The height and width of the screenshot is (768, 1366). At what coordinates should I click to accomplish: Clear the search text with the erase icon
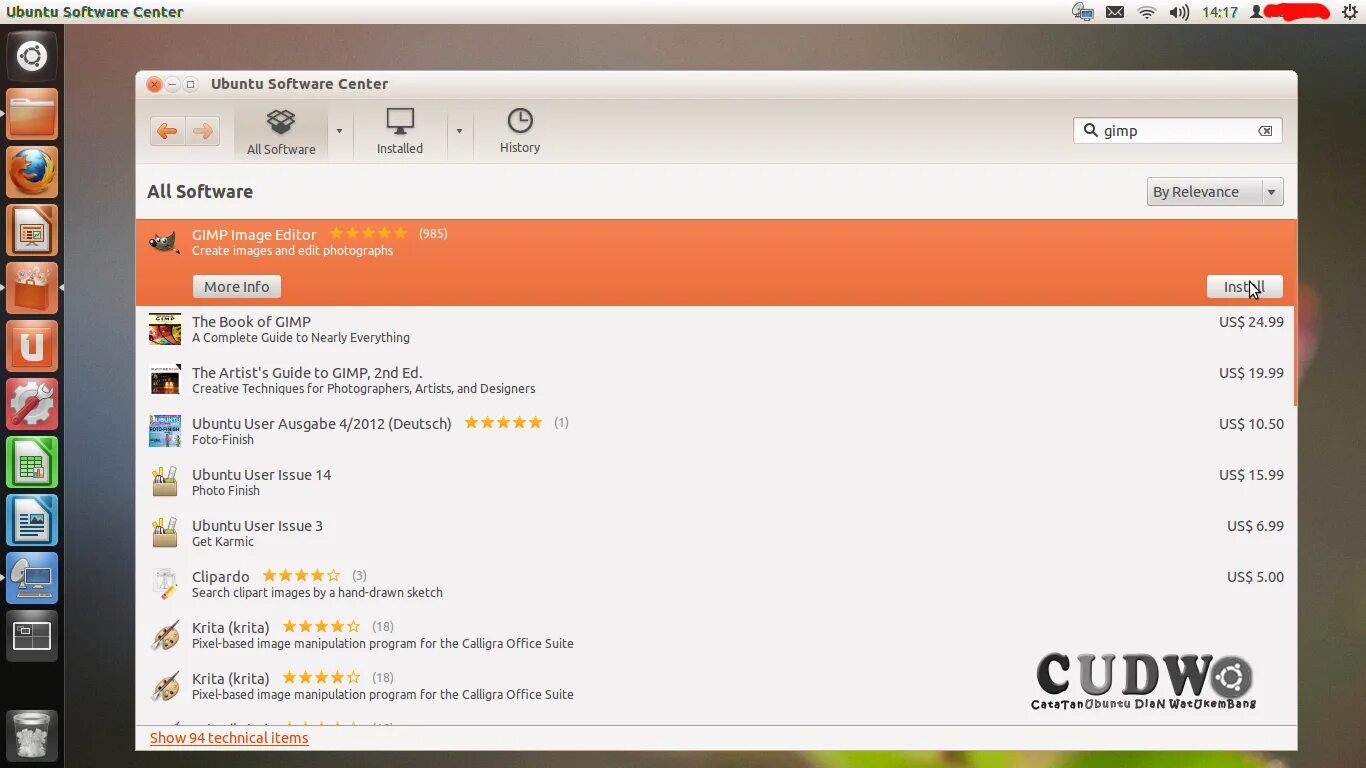click(x=1265, y=131)
